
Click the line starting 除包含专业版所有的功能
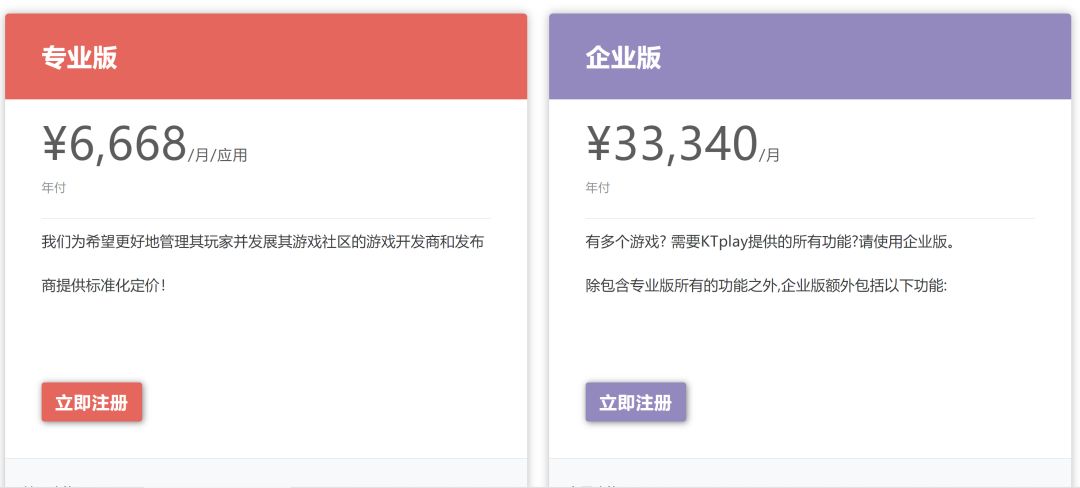click(x=765, y=285)
